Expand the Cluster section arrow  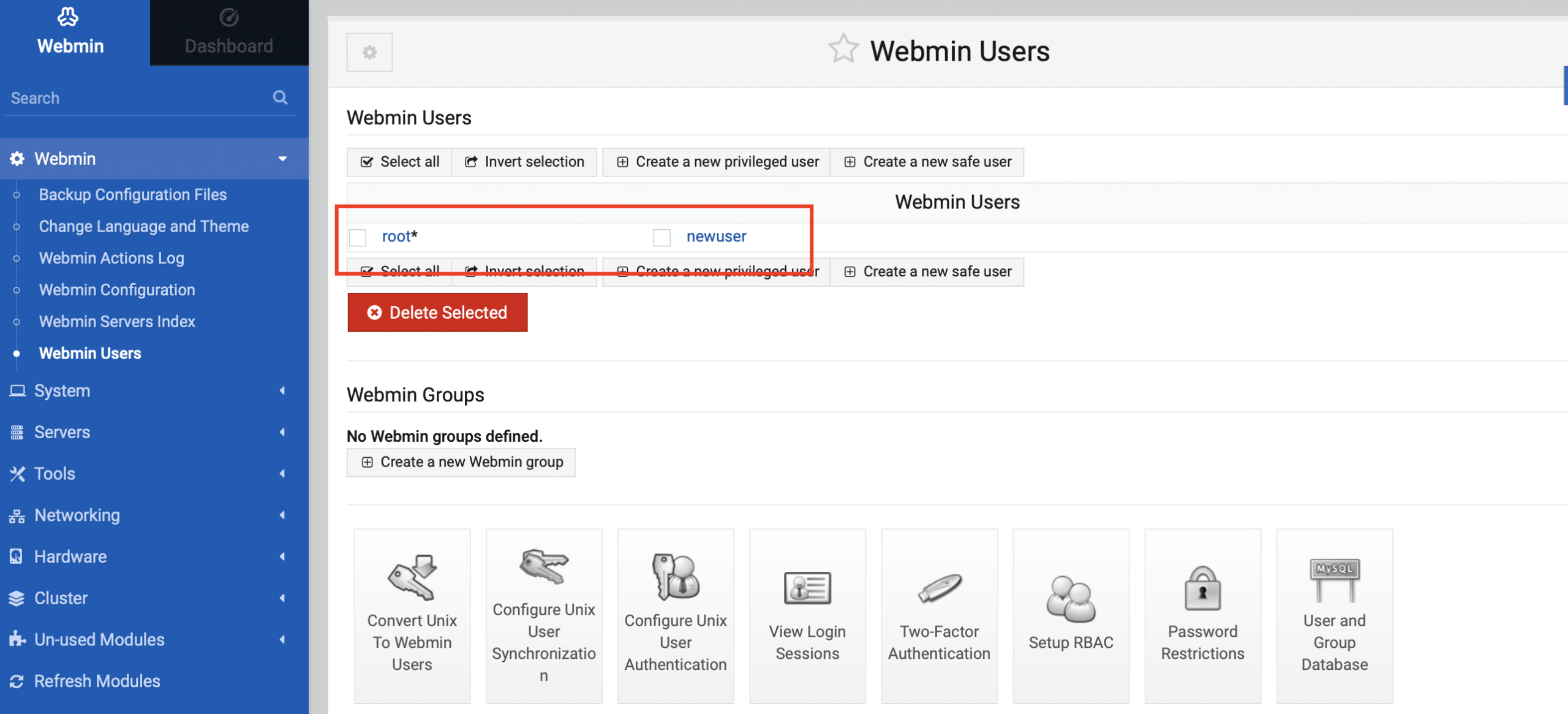pos(282,598)
